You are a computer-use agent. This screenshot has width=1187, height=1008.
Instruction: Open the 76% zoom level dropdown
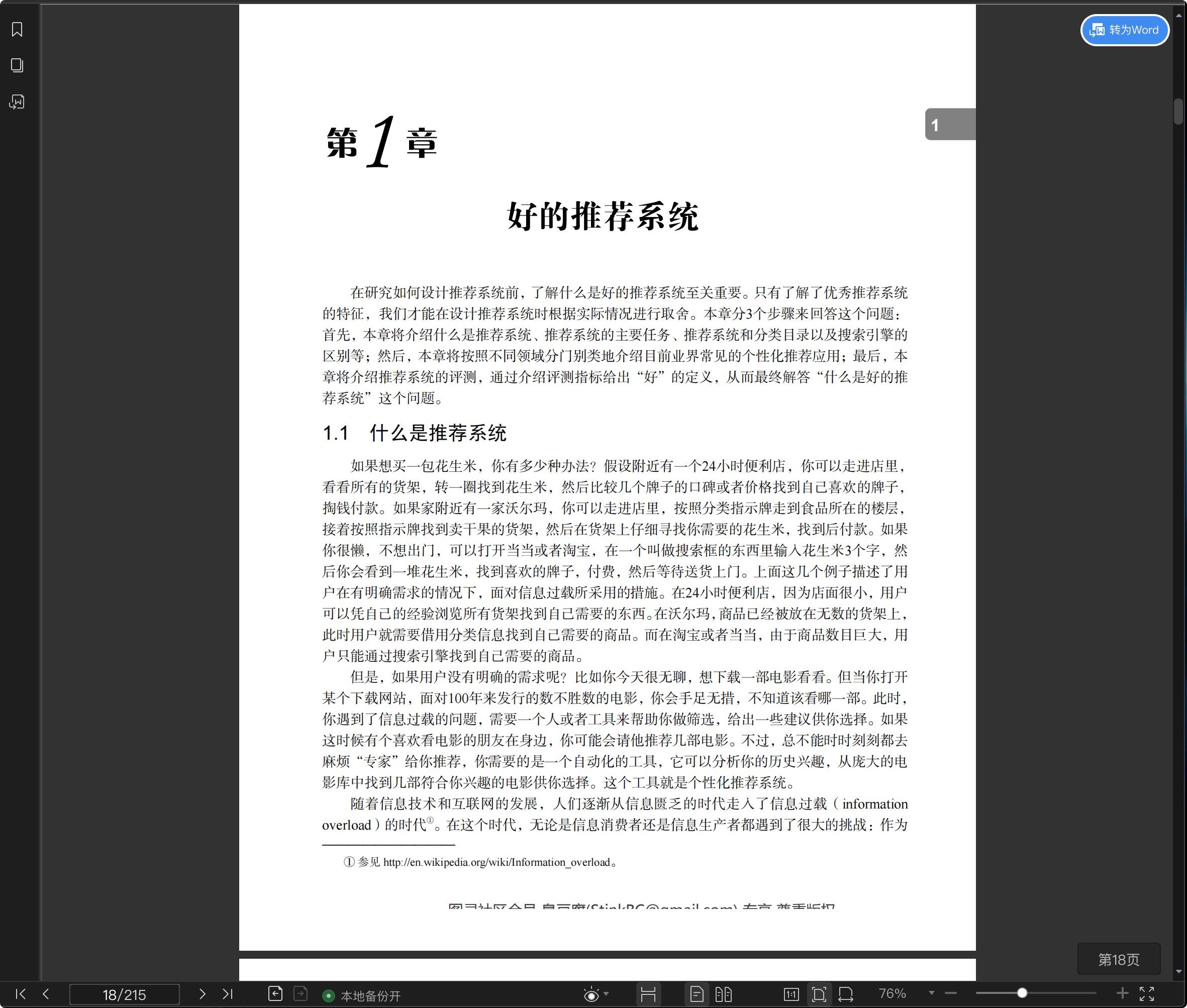[x=932, y=993]
